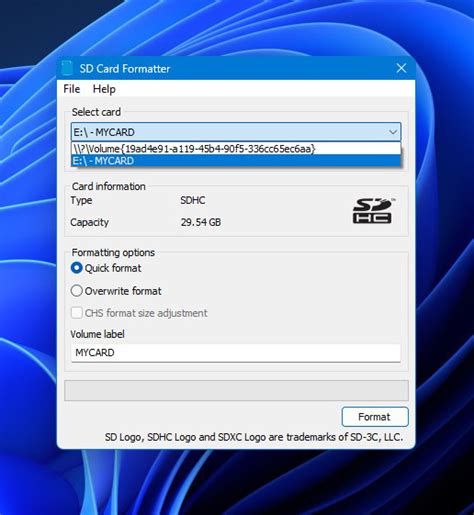Click the 29.54 GB capacity value
The height and width of the screenshot is (515, 474).
[201, 222]
